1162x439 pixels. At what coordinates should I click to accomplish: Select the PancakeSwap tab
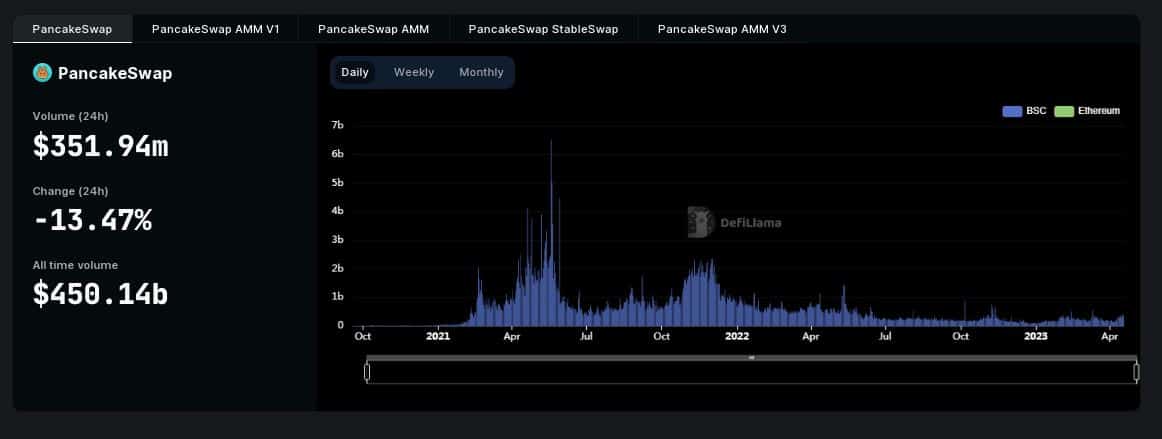[x=73, y=29]
